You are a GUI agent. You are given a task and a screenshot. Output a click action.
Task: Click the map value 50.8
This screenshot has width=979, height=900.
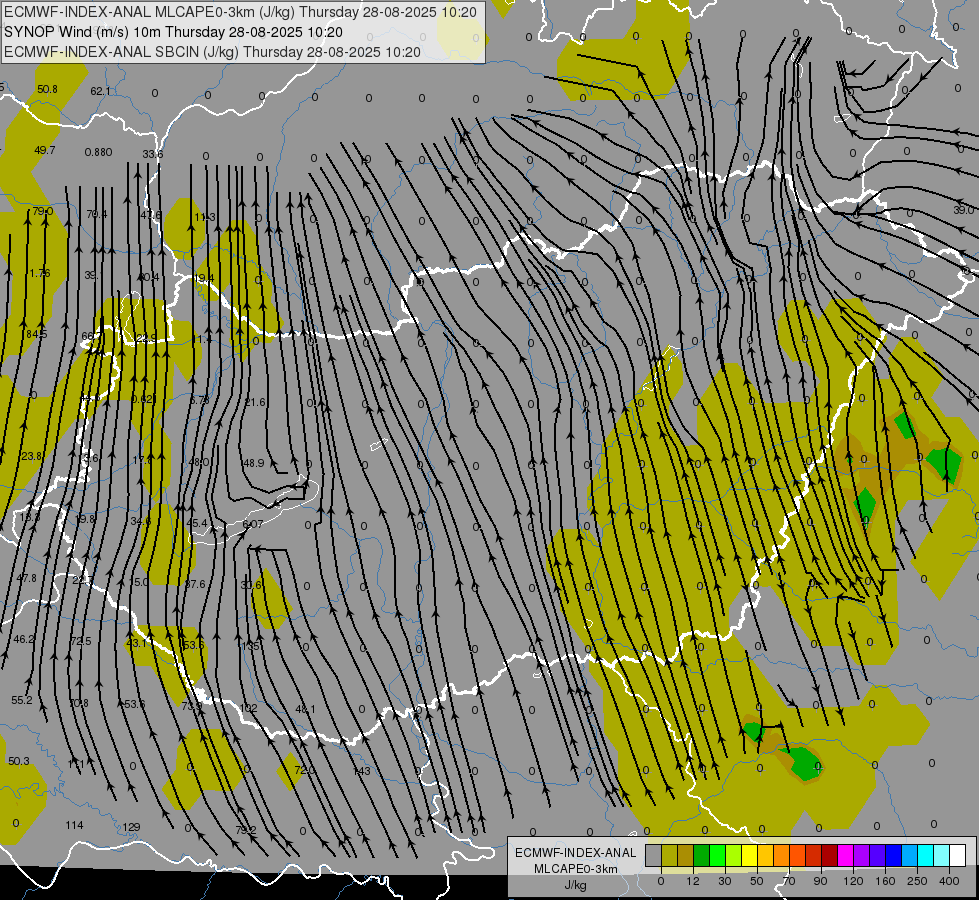pyautogui.click(x=47, y=89)
